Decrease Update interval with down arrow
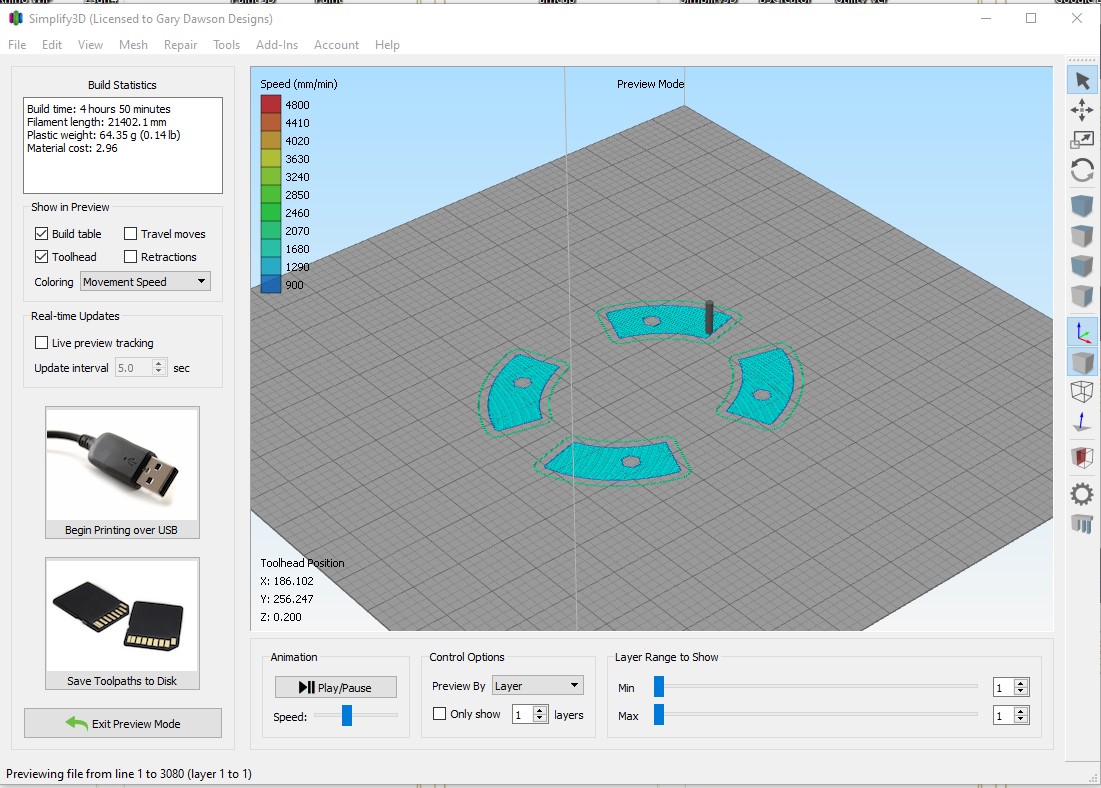Viewport: 1101px width, 788px height. (159, 372)
